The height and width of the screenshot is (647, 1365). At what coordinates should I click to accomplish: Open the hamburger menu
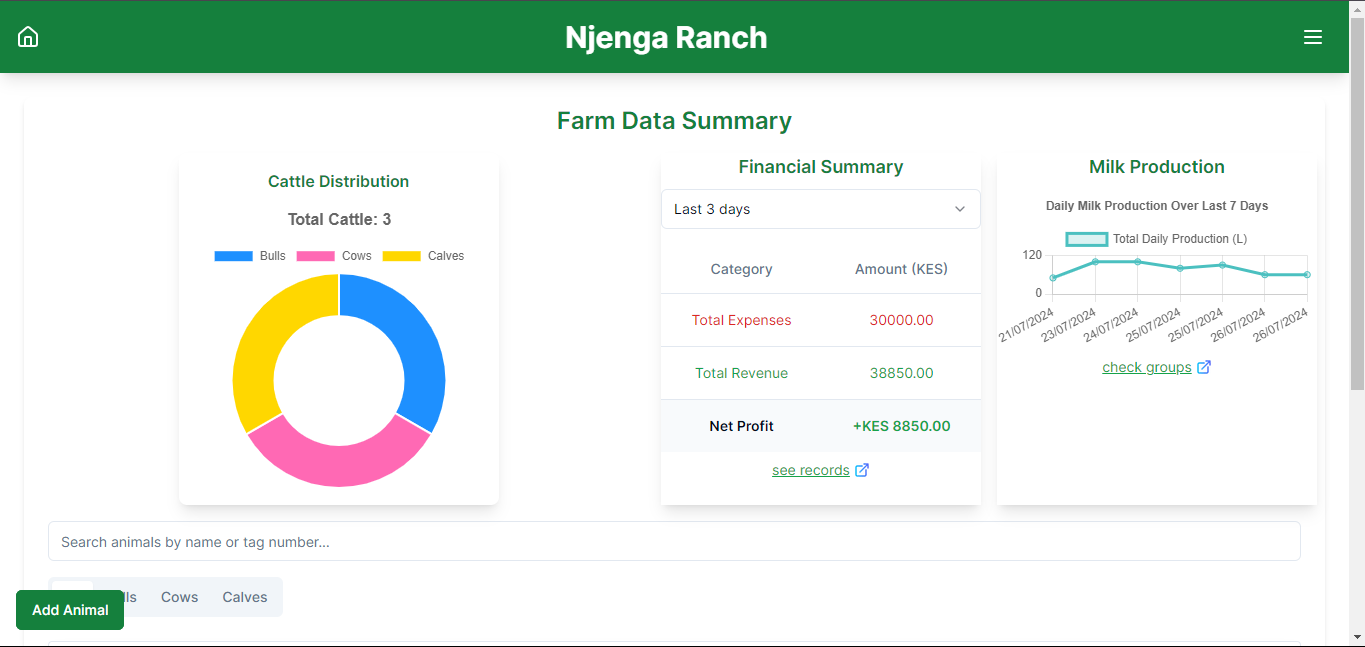1313,36
